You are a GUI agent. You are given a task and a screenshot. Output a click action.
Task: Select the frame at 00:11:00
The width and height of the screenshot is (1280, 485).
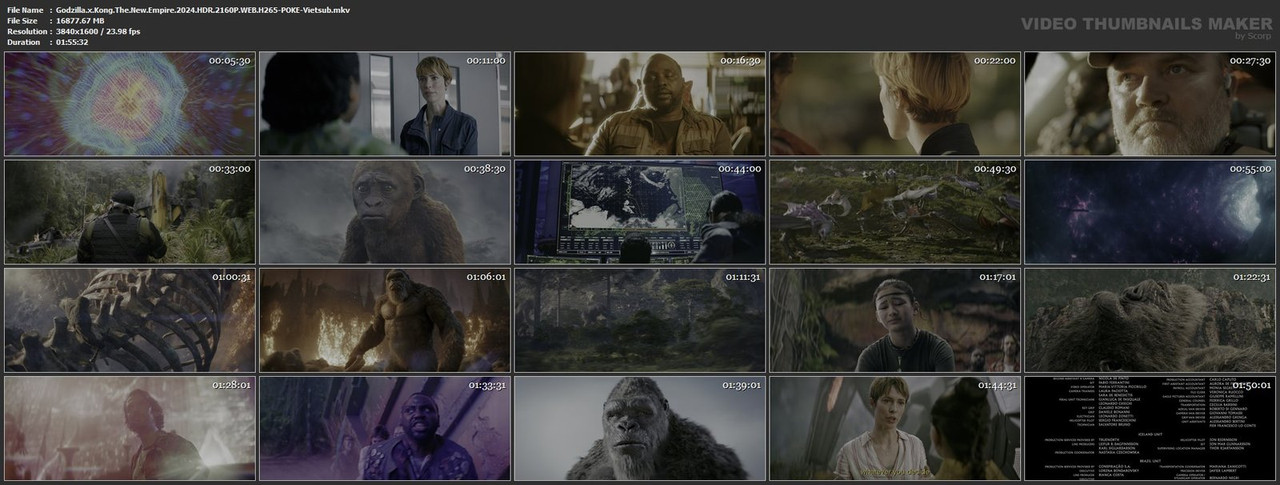[384, 103]
